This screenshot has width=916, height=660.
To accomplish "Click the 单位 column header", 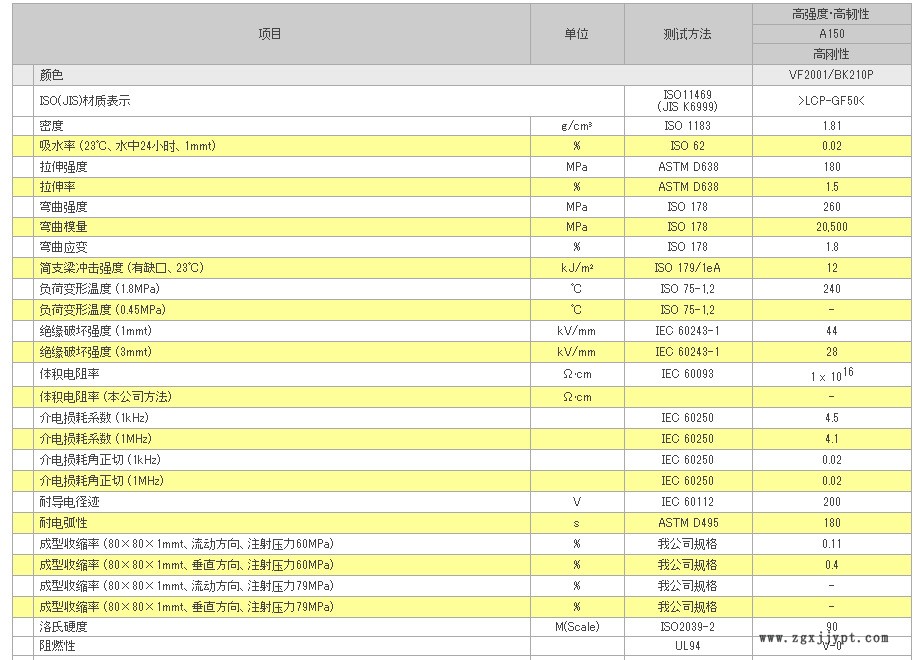I will point(576,34).
